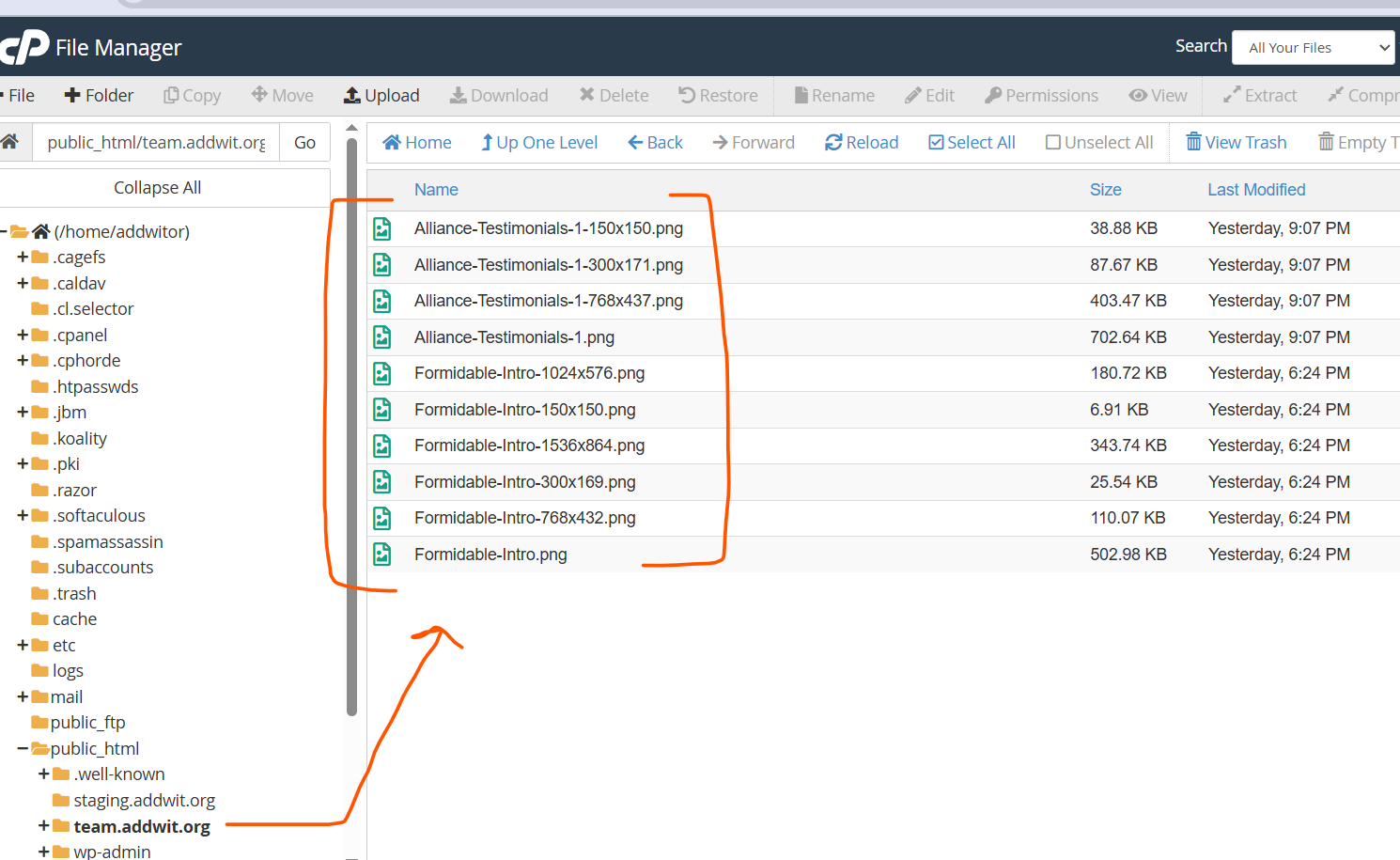Sort files by Last Modified header
1400x860 pixels.
1256,190
